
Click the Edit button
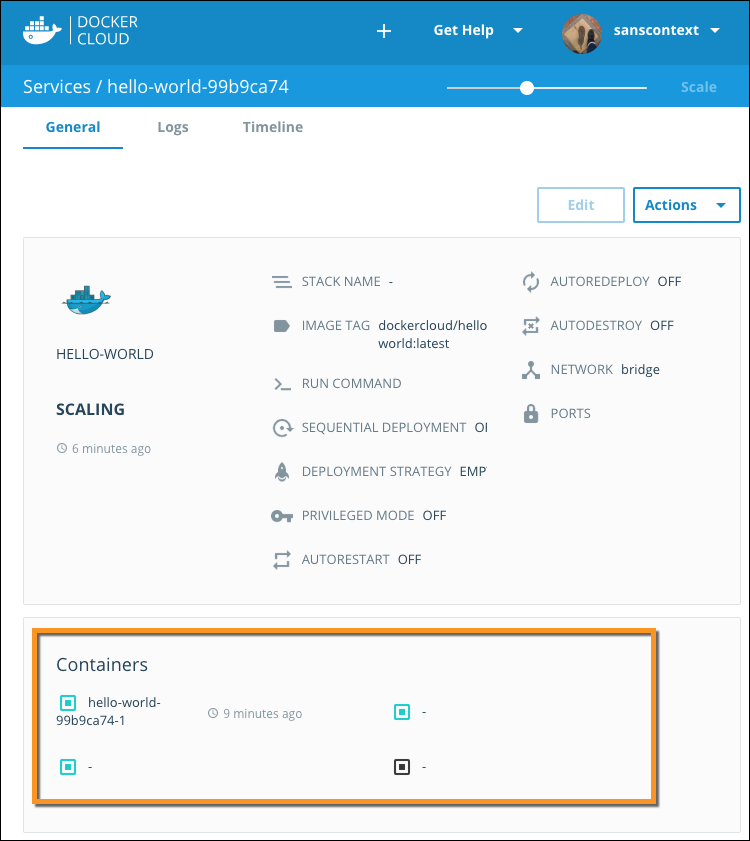581,205
